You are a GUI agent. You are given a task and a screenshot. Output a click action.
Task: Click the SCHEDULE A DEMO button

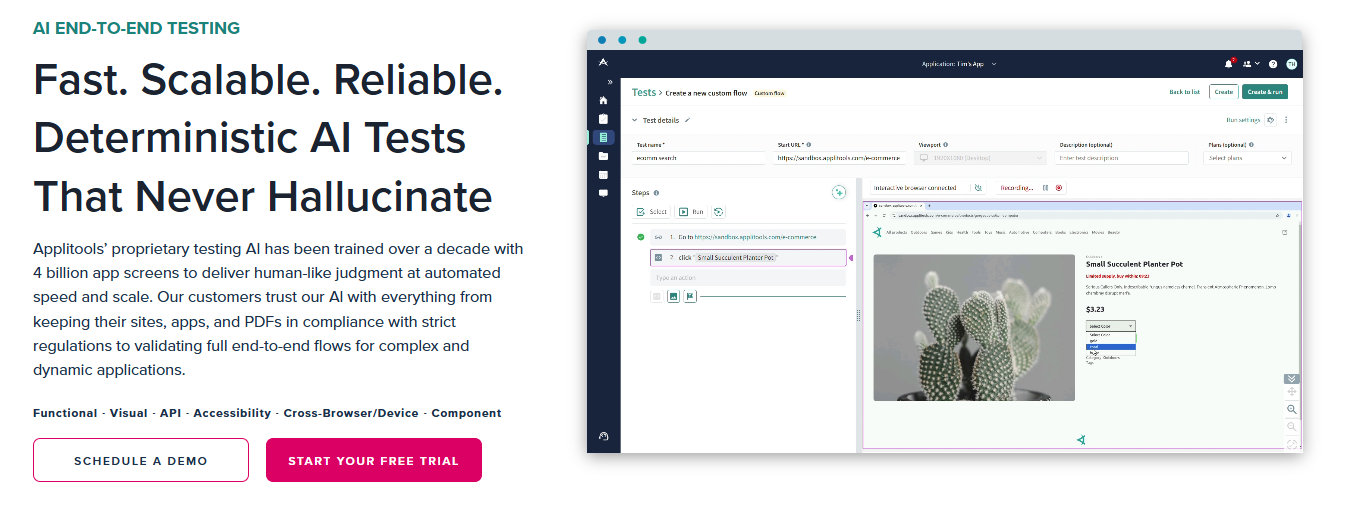tap(141, 460)
